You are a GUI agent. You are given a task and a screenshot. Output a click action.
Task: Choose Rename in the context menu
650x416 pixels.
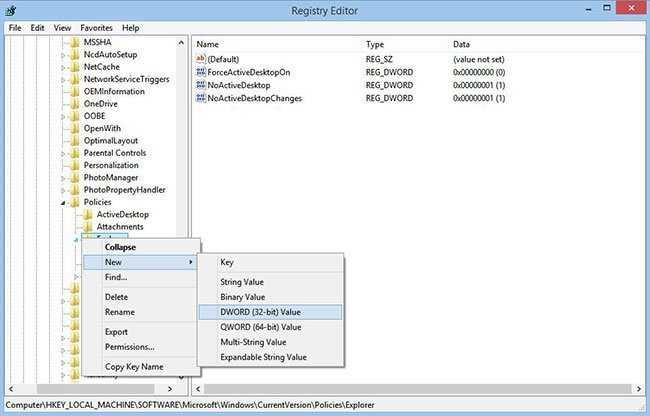tap(140, 312)
